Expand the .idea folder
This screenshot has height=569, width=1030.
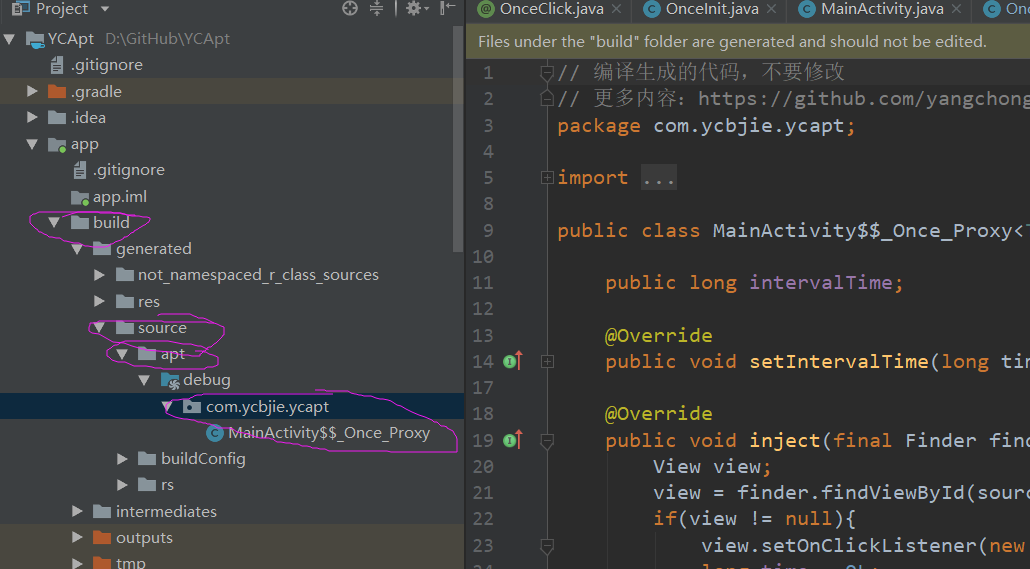tap(32, 118)
